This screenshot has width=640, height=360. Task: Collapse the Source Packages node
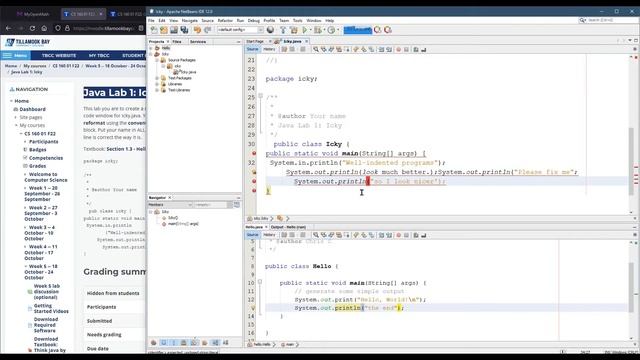(x=157, y=60)
